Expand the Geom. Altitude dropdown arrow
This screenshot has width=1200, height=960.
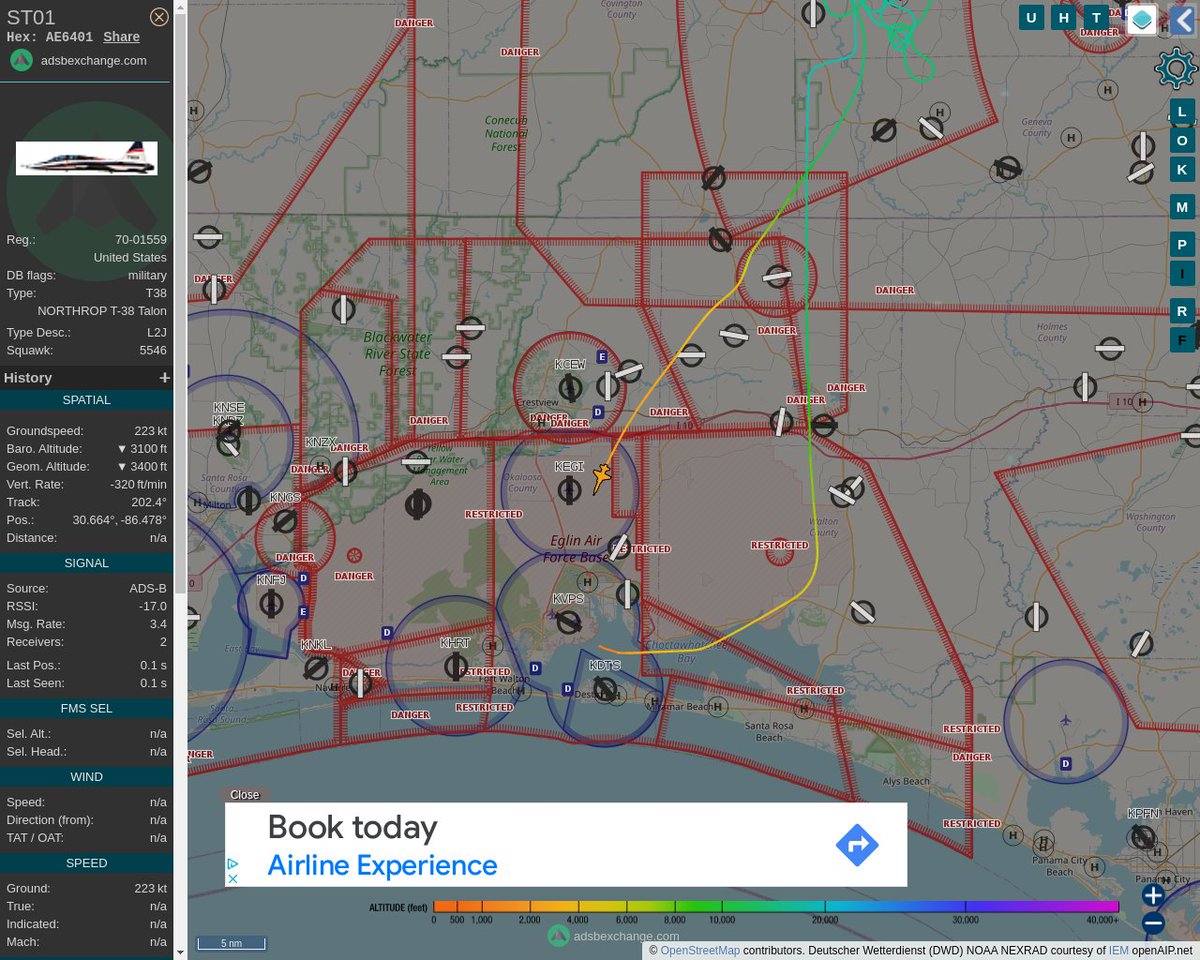(122, 466)
